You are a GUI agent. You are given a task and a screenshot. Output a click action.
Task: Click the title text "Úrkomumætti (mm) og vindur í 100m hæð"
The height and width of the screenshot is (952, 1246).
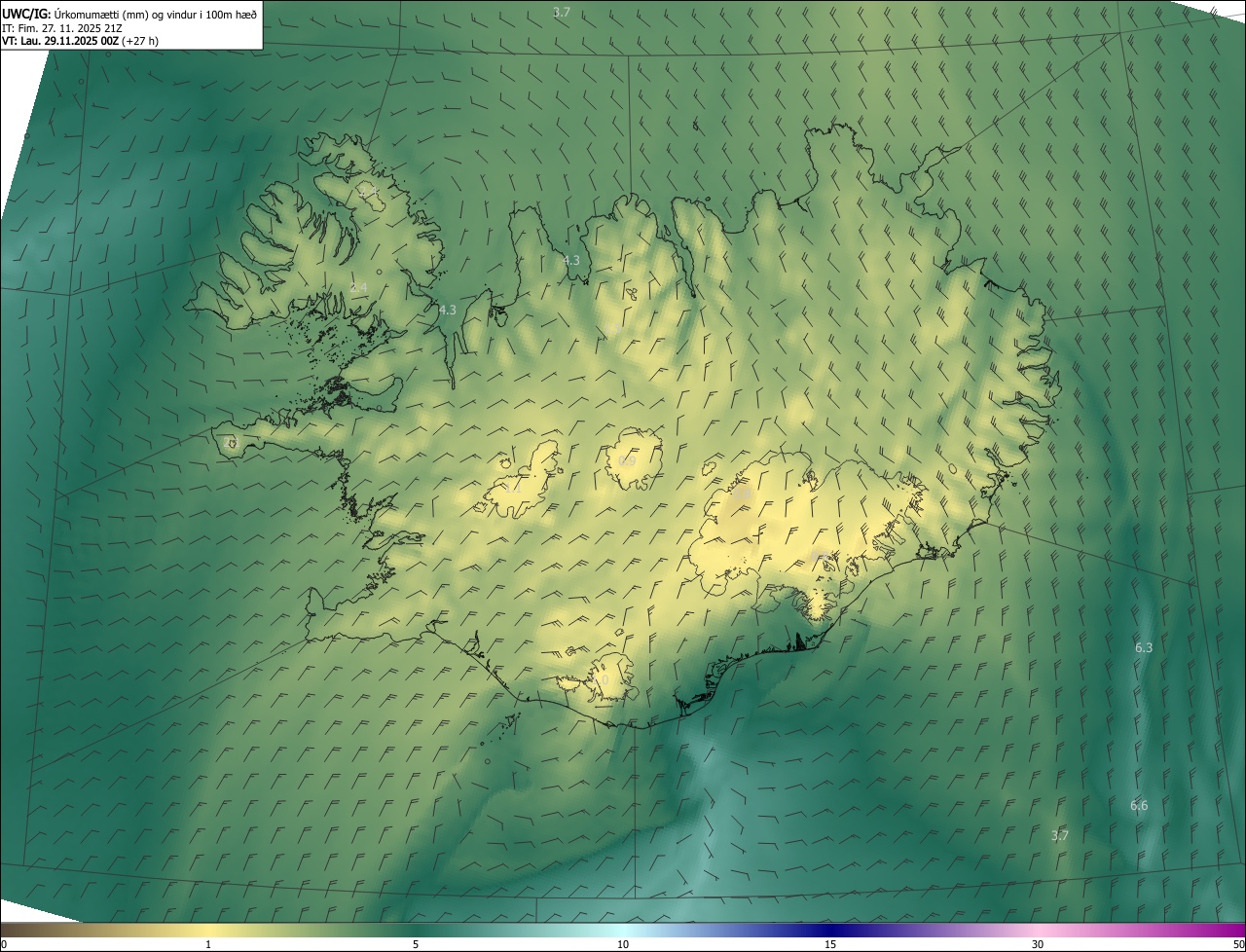tap(156, 14)
